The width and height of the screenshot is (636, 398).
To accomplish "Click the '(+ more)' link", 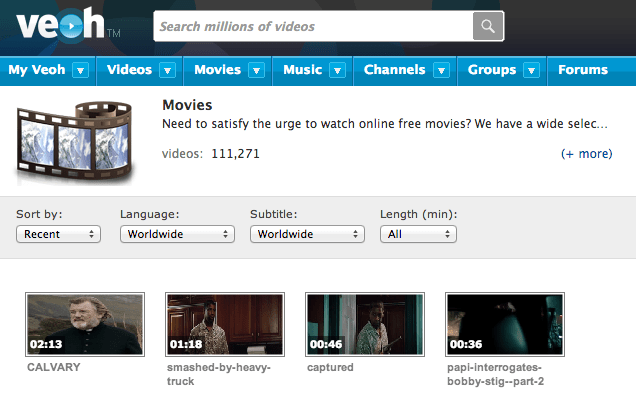I will pyautogui.click(x=587, y=154).
